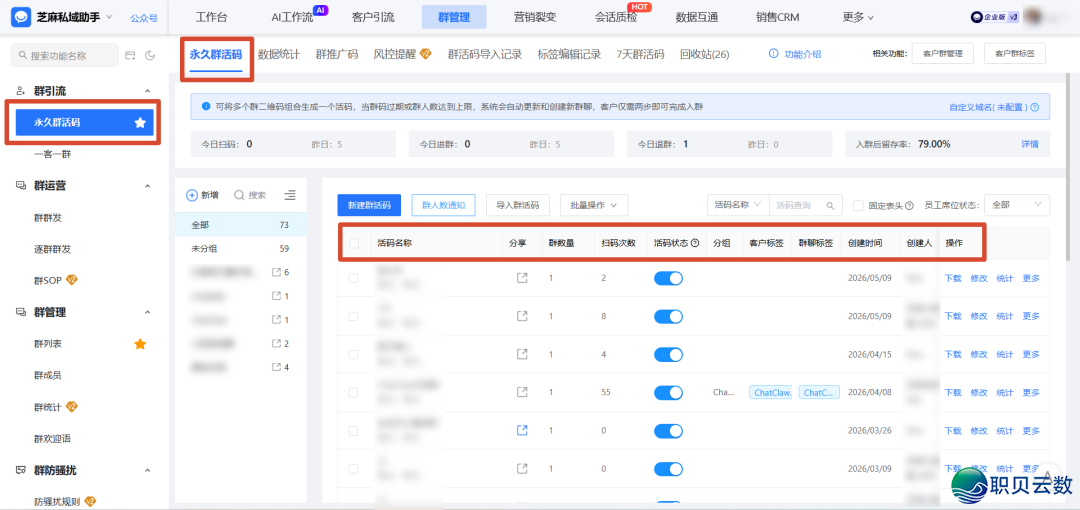
Task: Click the 新增 plus icon in the group panel
Action: coord(192,195)
